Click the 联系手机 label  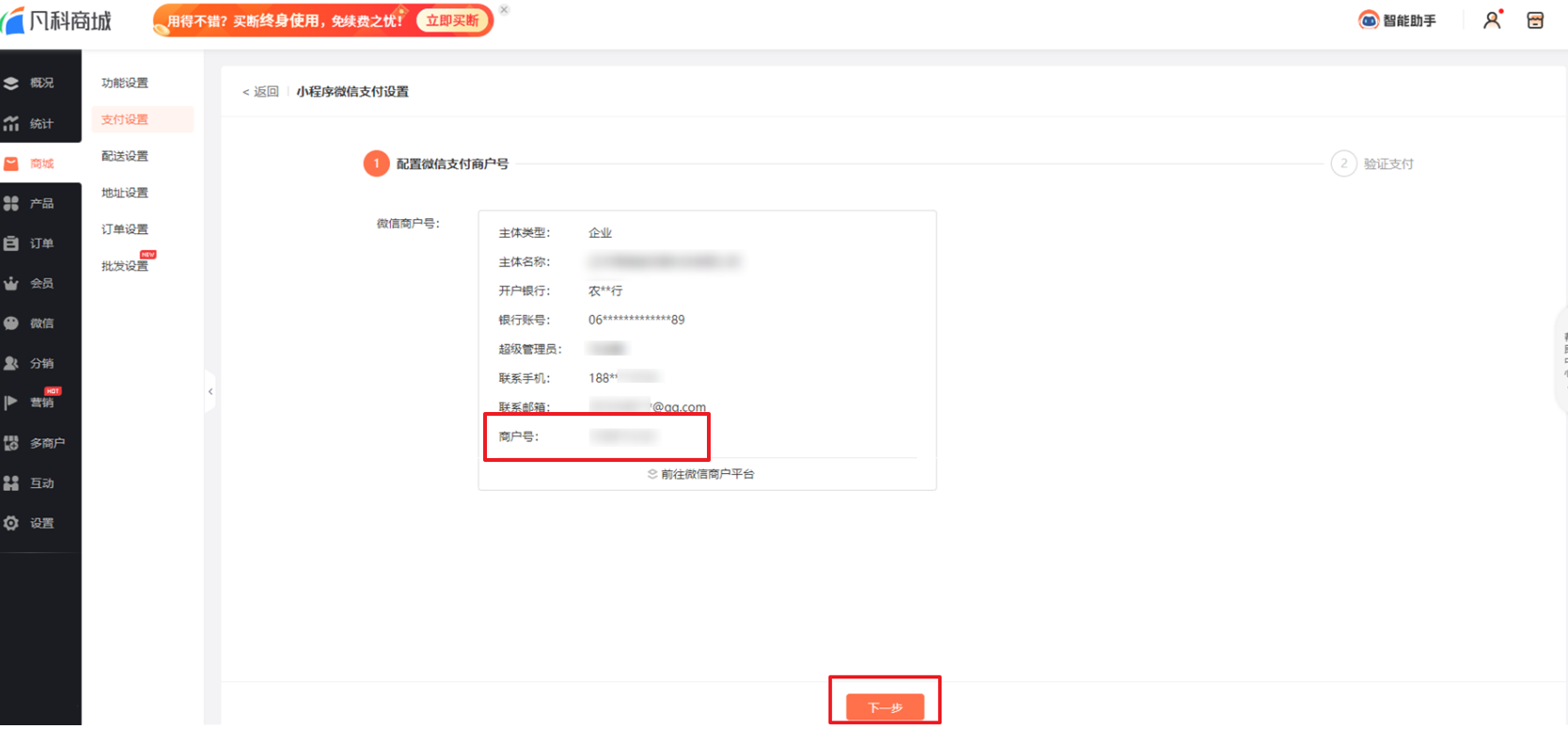click(x=525, y=378)
